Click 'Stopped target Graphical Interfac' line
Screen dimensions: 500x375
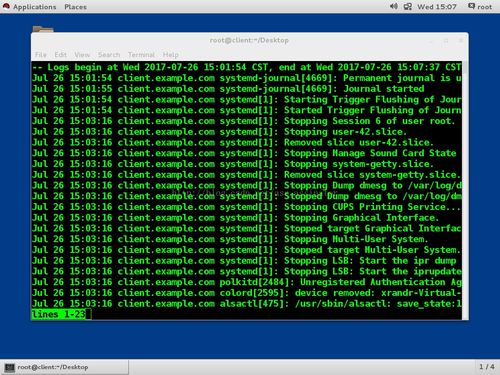[247, 228]
